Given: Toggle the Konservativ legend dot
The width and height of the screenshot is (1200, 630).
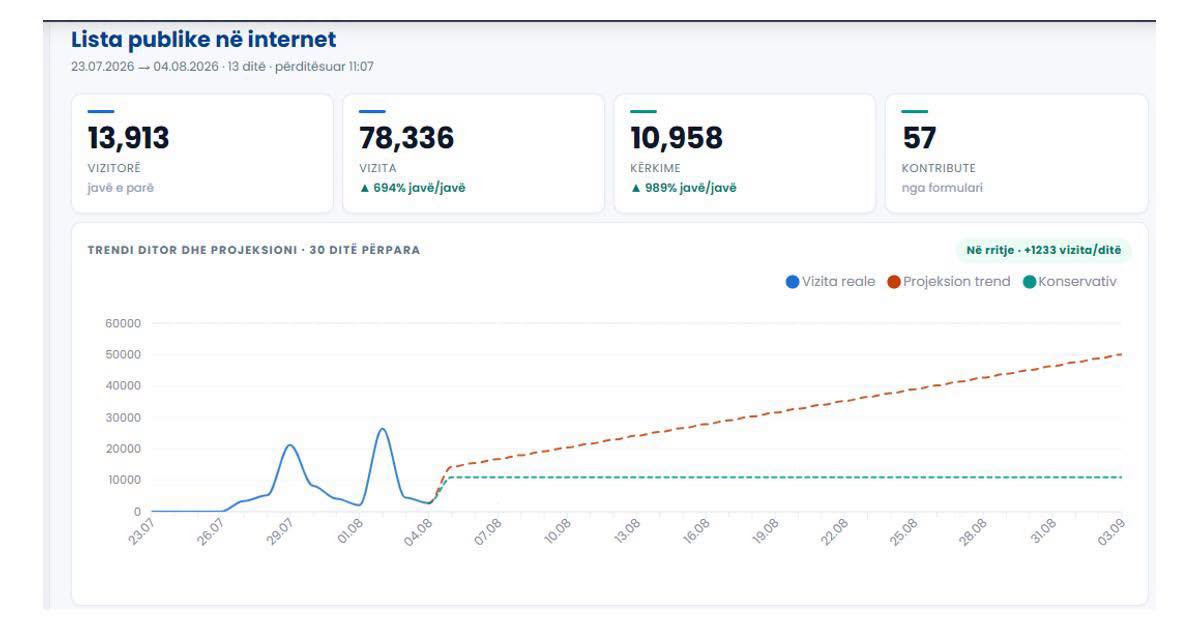Looking at the screenshot, I should click(1030, 282).
